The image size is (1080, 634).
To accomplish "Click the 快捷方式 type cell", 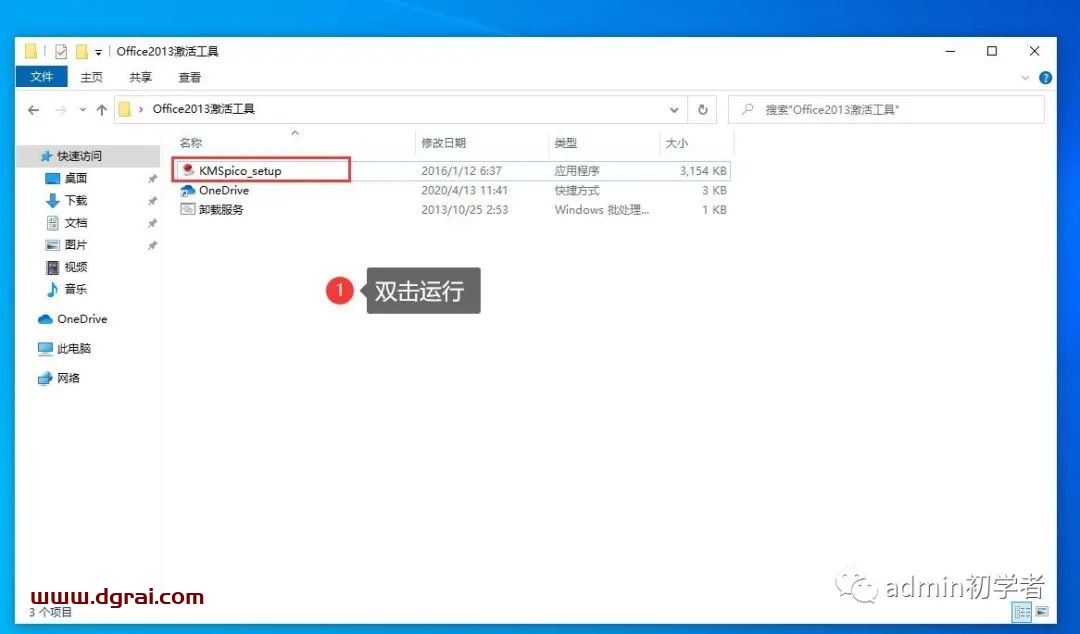I will tap(577, 190).
